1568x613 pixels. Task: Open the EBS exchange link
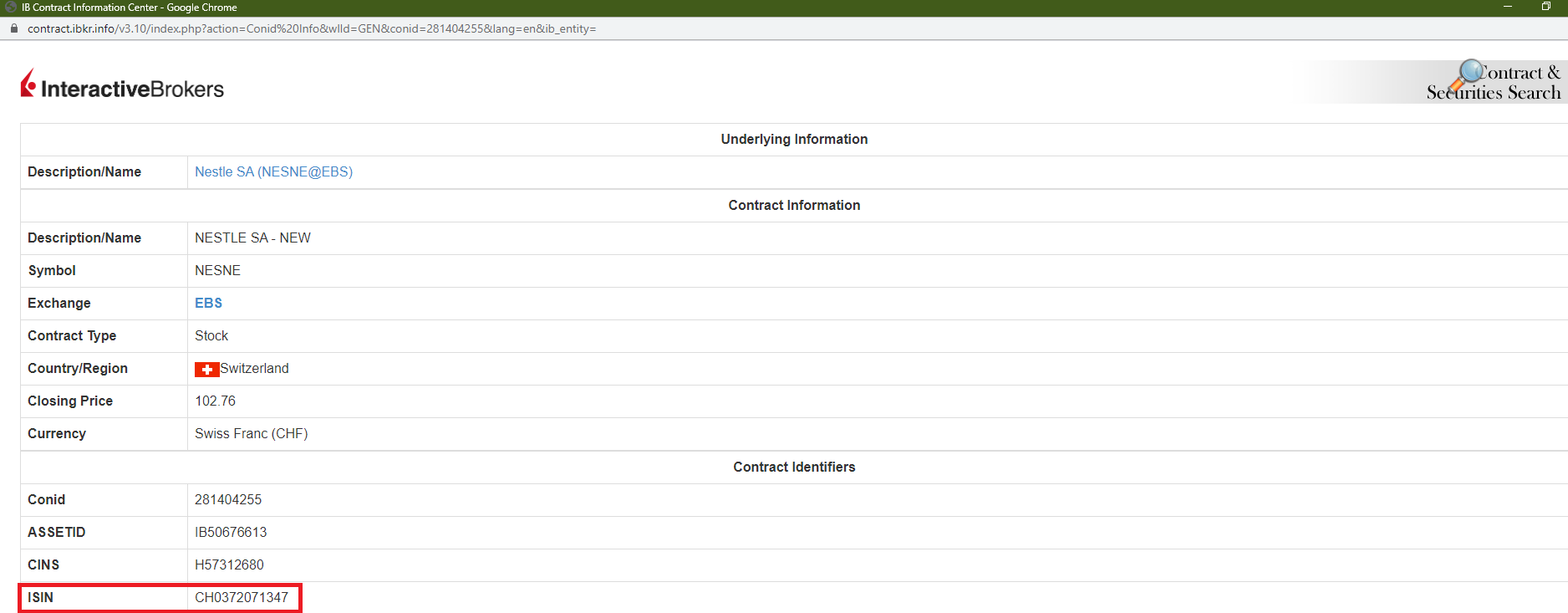[208, 303]
